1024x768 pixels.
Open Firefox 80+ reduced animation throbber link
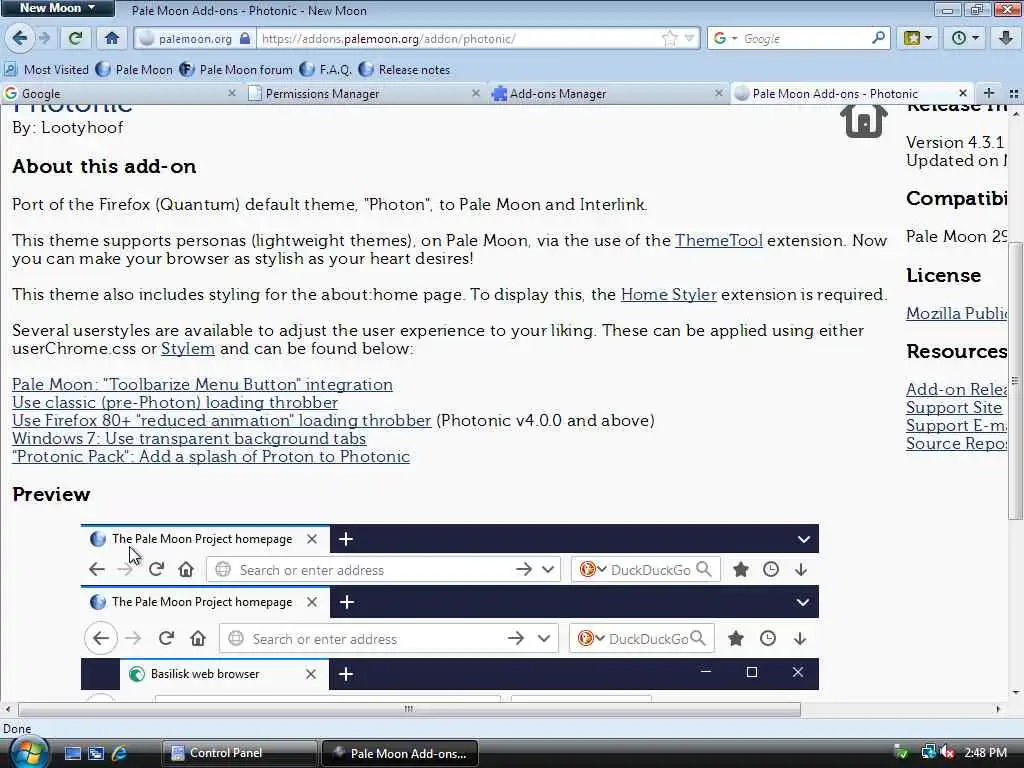coord(221,420)
